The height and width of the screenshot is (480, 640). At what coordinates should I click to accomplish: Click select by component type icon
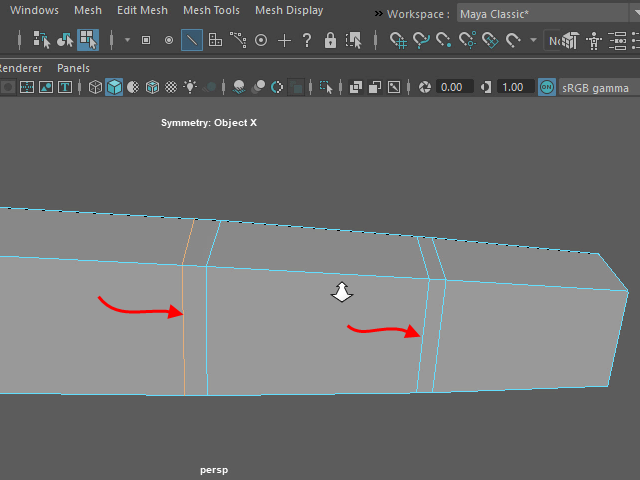pyautogui.click(x=88, y=40)
